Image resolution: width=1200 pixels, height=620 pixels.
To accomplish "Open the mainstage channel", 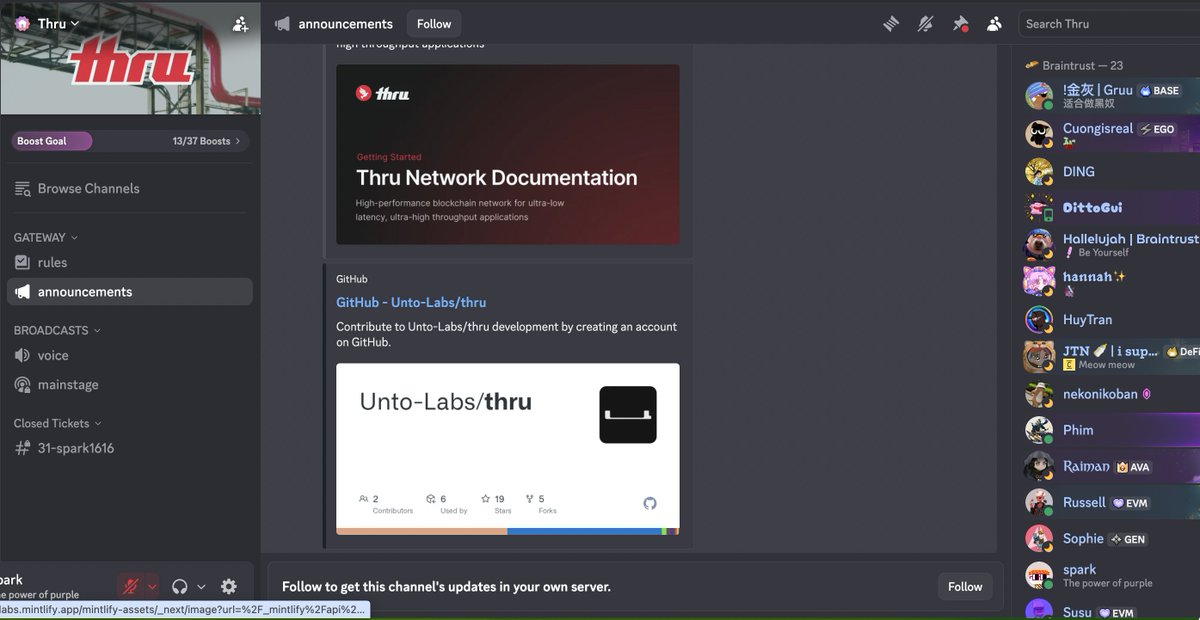I will (130, 385).
